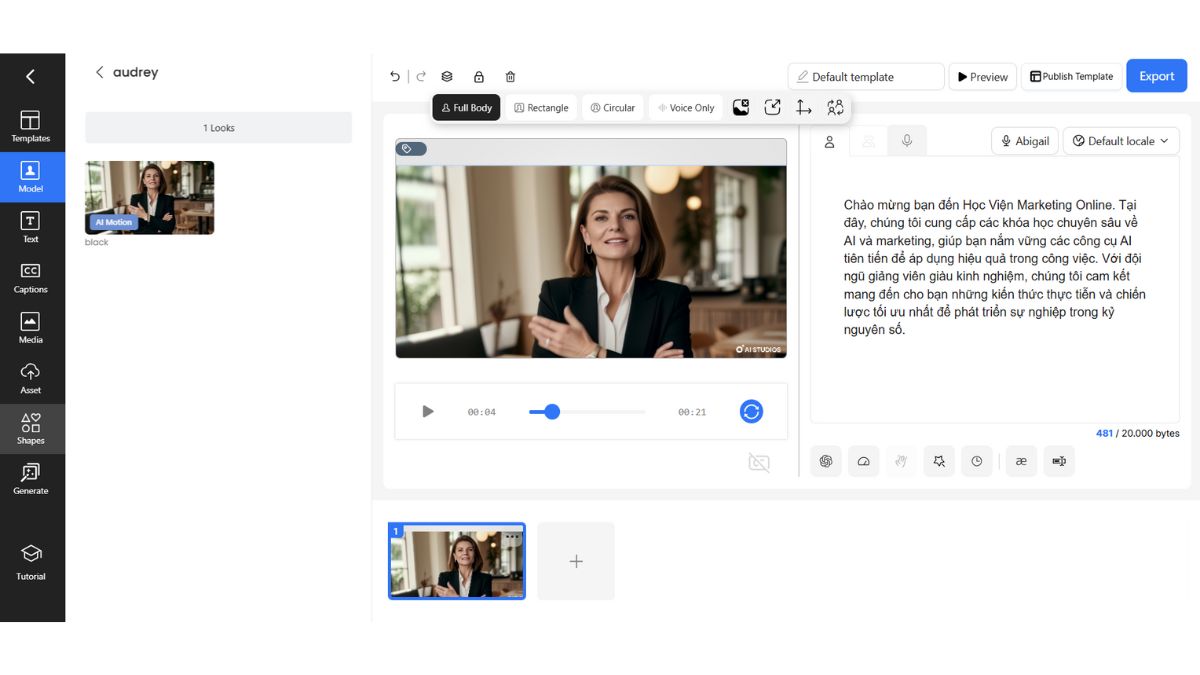This screenshot has width=1200, height=675.
Task: Open the Templates panel
Action: pyautogui.click(x=31, y=127)
